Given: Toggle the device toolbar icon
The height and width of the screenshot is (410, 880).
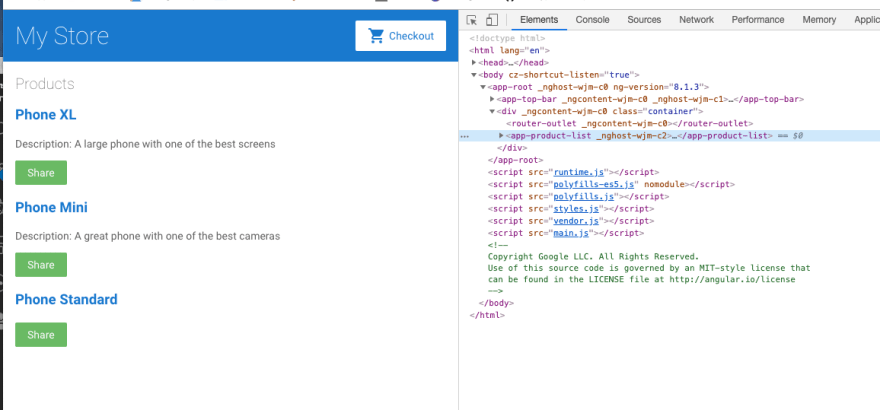Looking at the screenshot, I should tap(492, 20).
